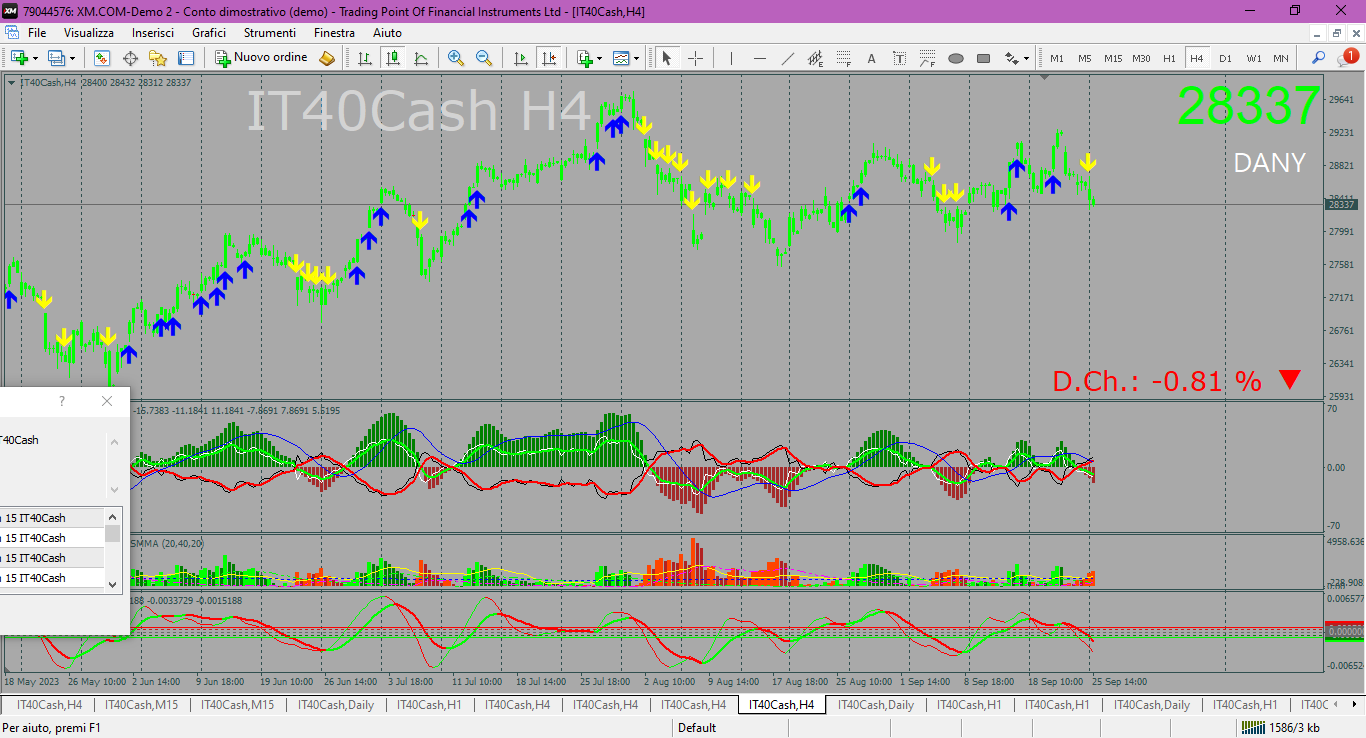Screen dimensions: 1366x738
Task: Switch the chart to bar chart mode
Action: (x=365, y=58)
